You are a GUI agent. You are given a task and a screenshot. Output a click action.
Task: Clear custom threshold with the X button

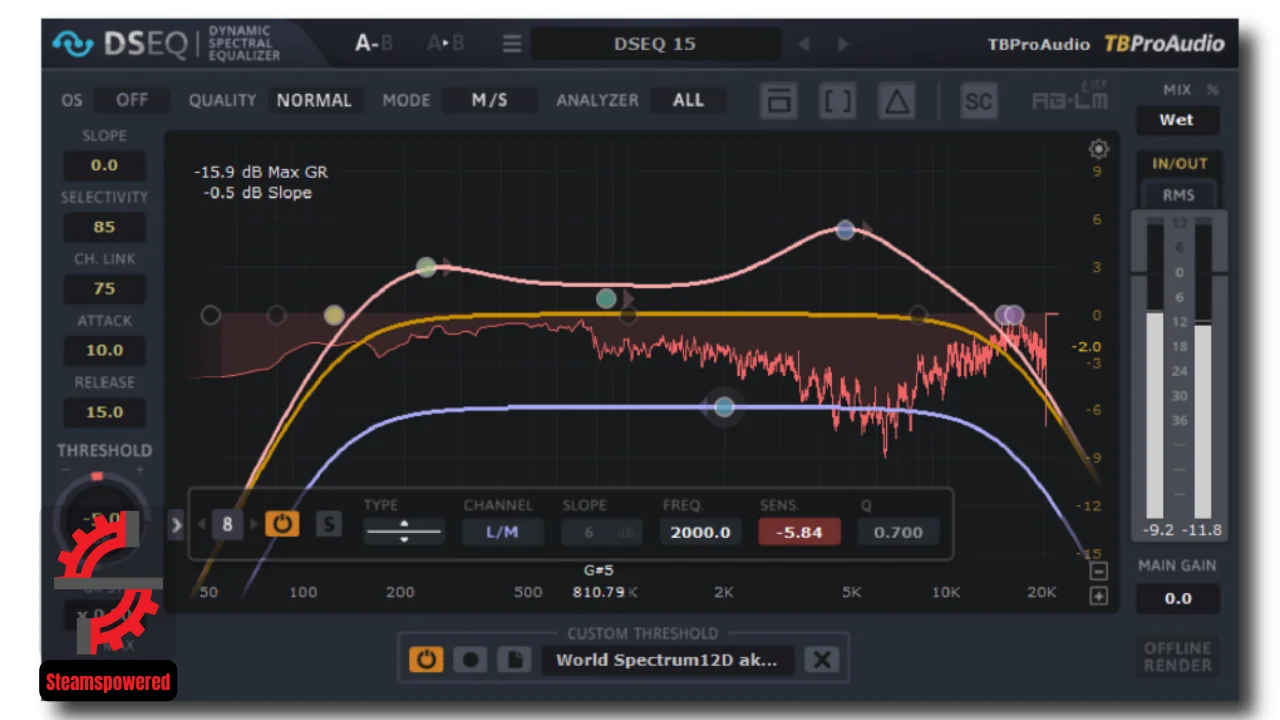click(822, 660)
